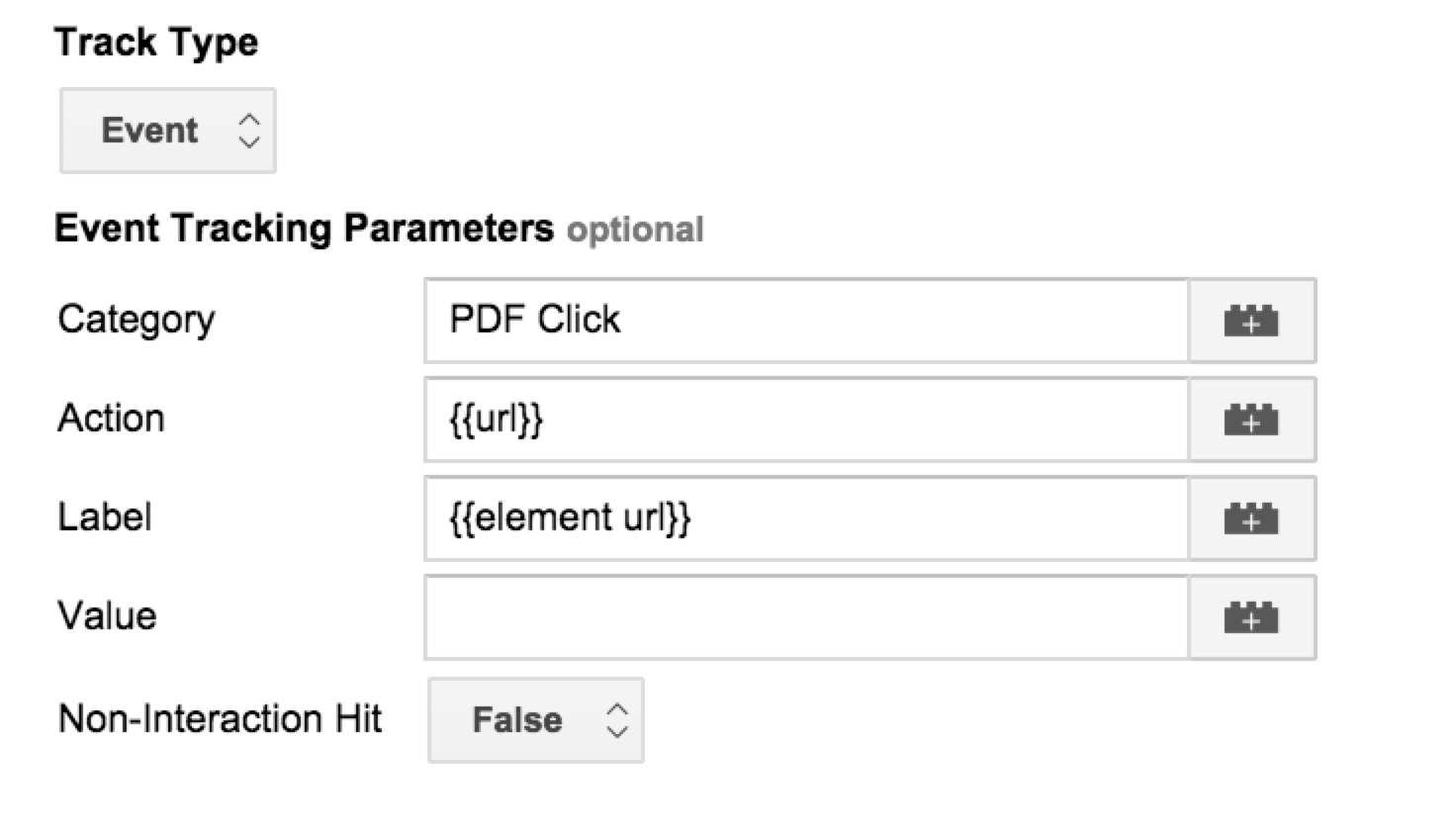Click into the empty Value field
This screenshot has height=839, width=1456.
tap(806, 617)
